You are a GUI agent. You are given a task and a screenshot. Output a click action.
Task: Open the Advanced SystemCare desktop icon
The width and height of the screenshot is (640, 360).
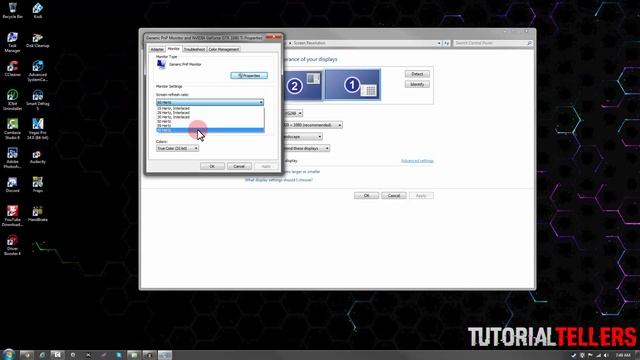[x=38, y=71]
